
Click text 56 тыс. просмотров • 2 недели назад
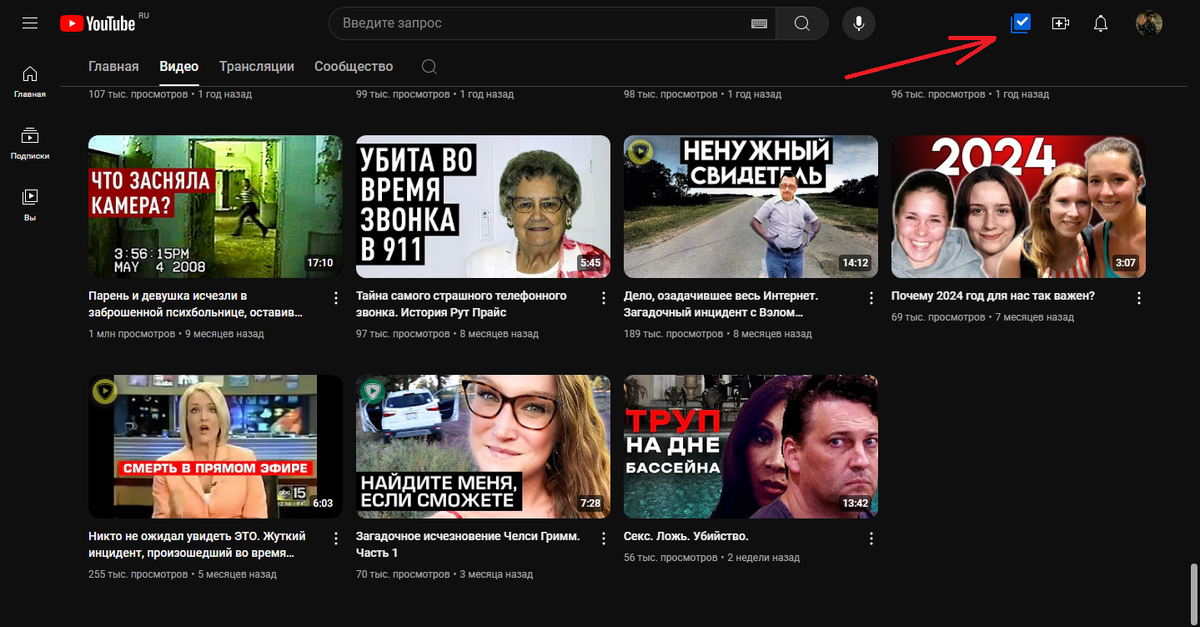[x=712, y=558]
